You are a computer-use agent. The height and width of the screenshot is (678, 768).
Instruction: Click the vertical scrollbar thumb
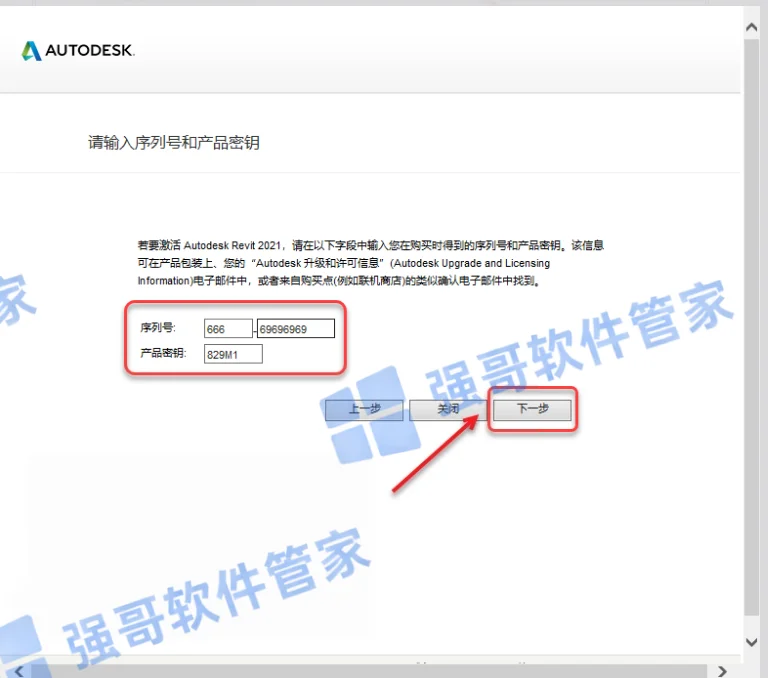point(751,327)
